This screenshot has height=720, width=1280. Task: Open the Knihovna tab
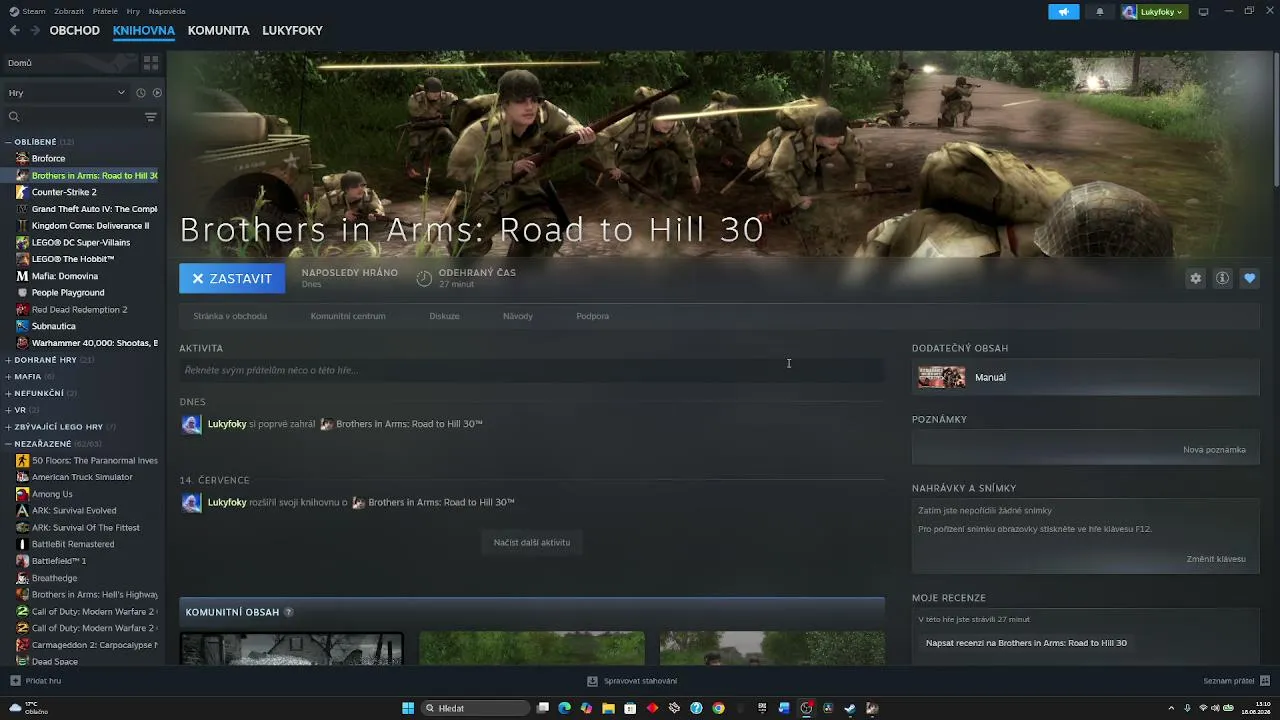coord(144,31)
